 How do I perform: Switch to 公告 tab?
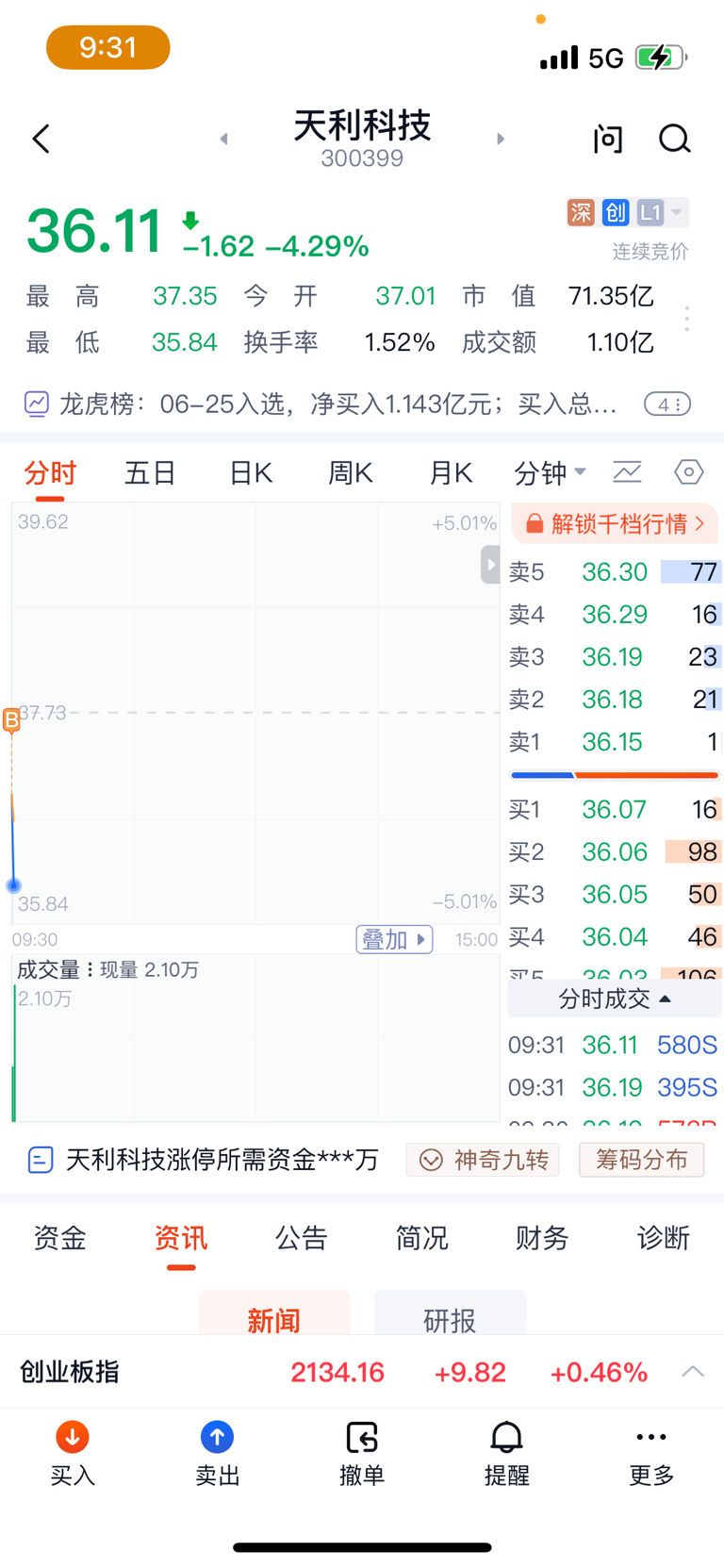[x=302, y=1237]
